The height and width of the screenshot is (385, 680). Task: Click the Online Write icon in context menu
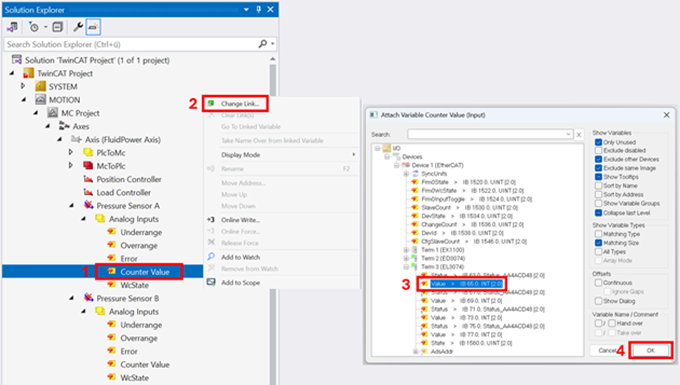tap(211, 220)
